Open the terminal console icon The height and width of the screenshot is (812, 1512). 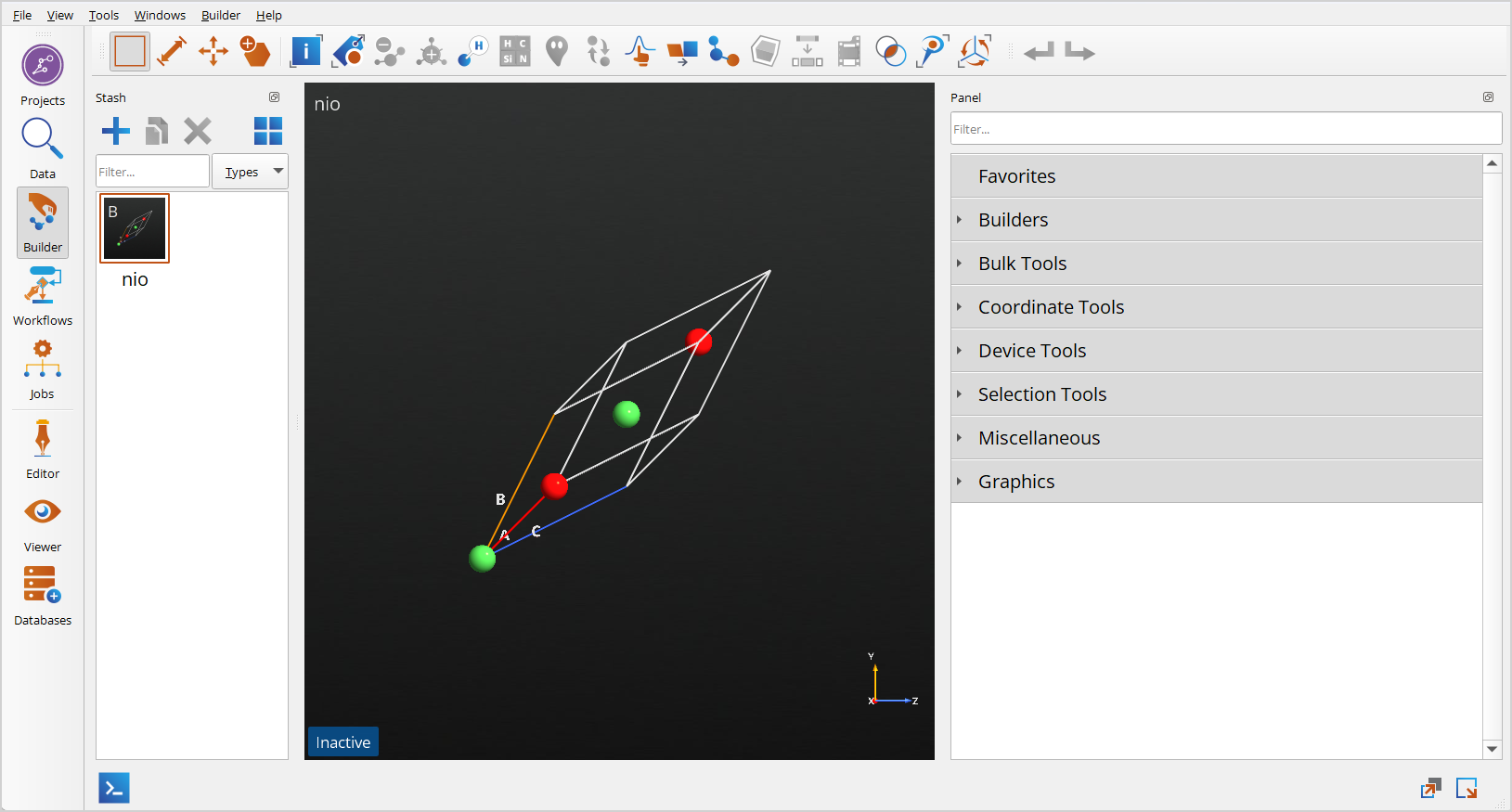[114, 788]
